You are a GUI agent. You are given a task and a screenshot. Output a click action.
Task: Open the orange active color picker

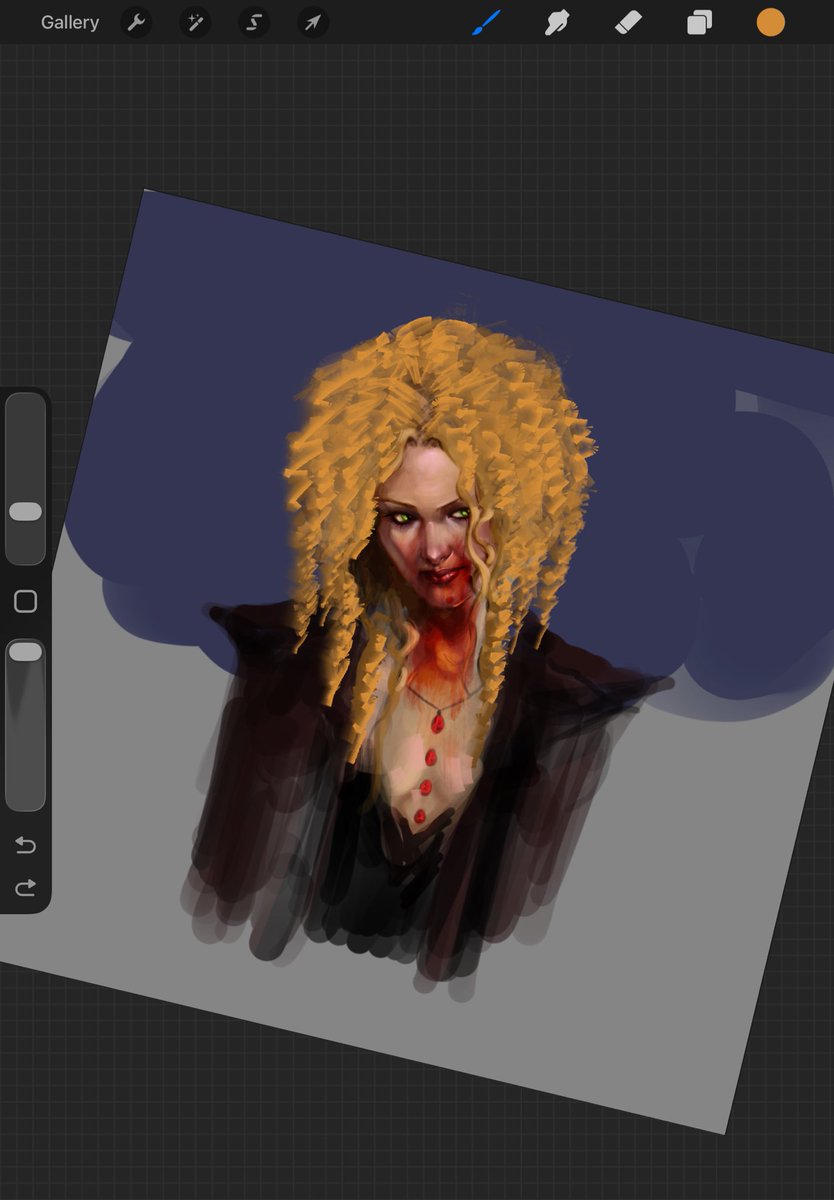pyautogui.click(x=770, y=22)
